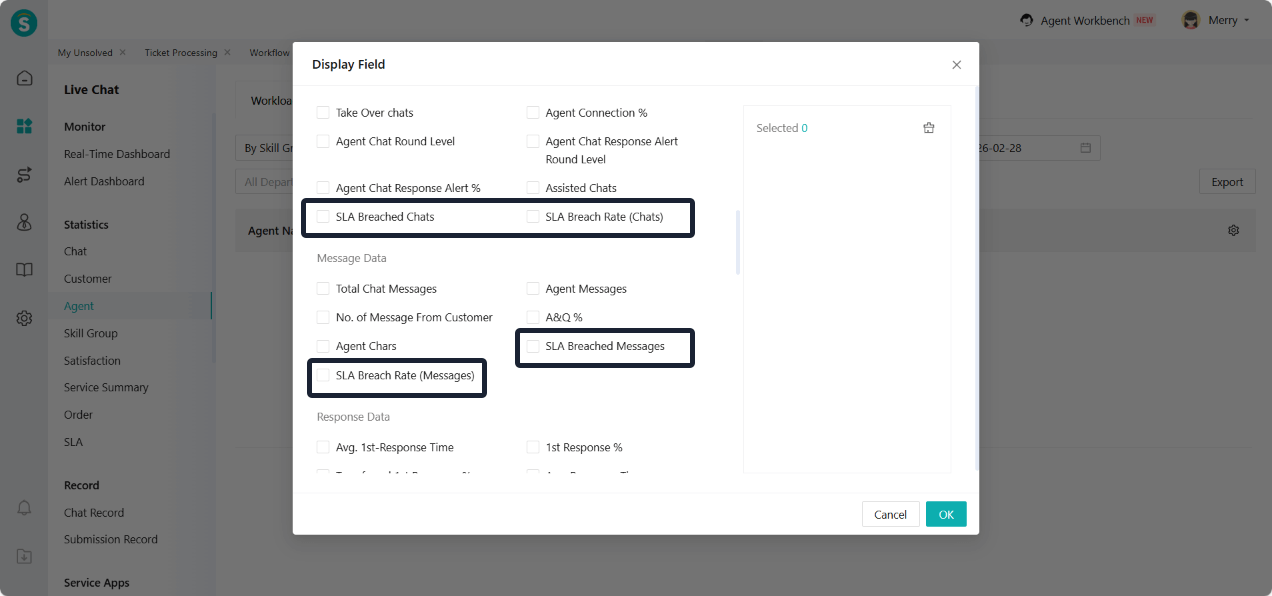Close the Display Field dialog
This screenshot has width=1272, height=596.
point(956,65)
